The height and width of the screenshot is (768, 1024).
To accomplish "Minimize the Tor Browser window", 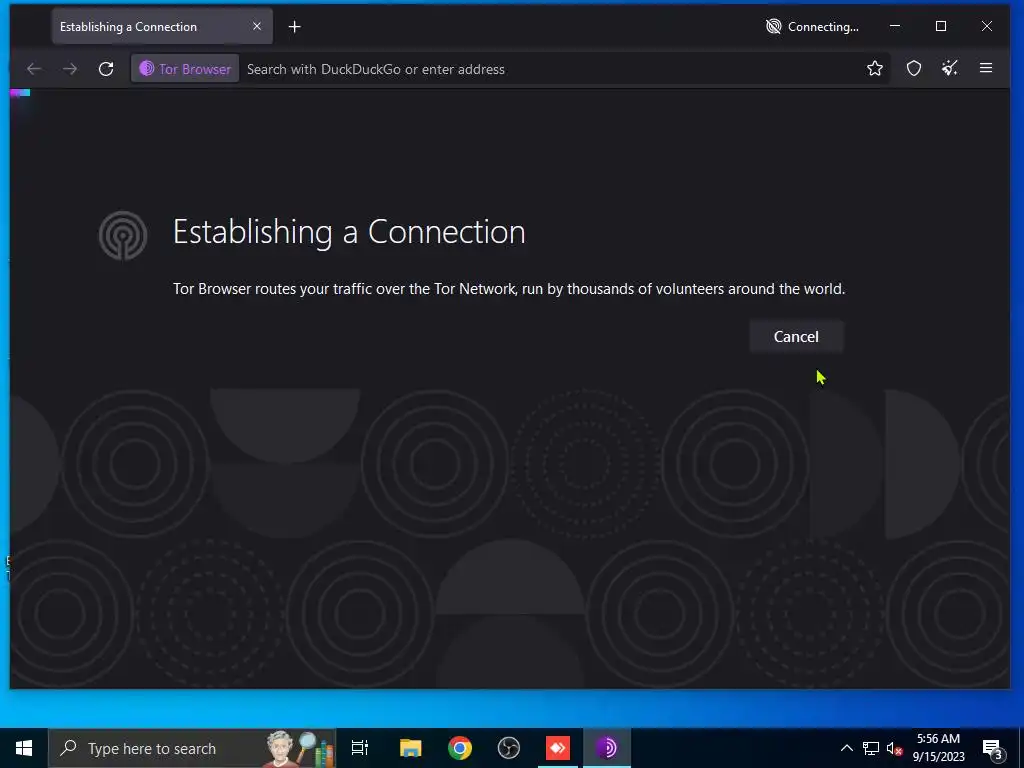I will 895,26.
